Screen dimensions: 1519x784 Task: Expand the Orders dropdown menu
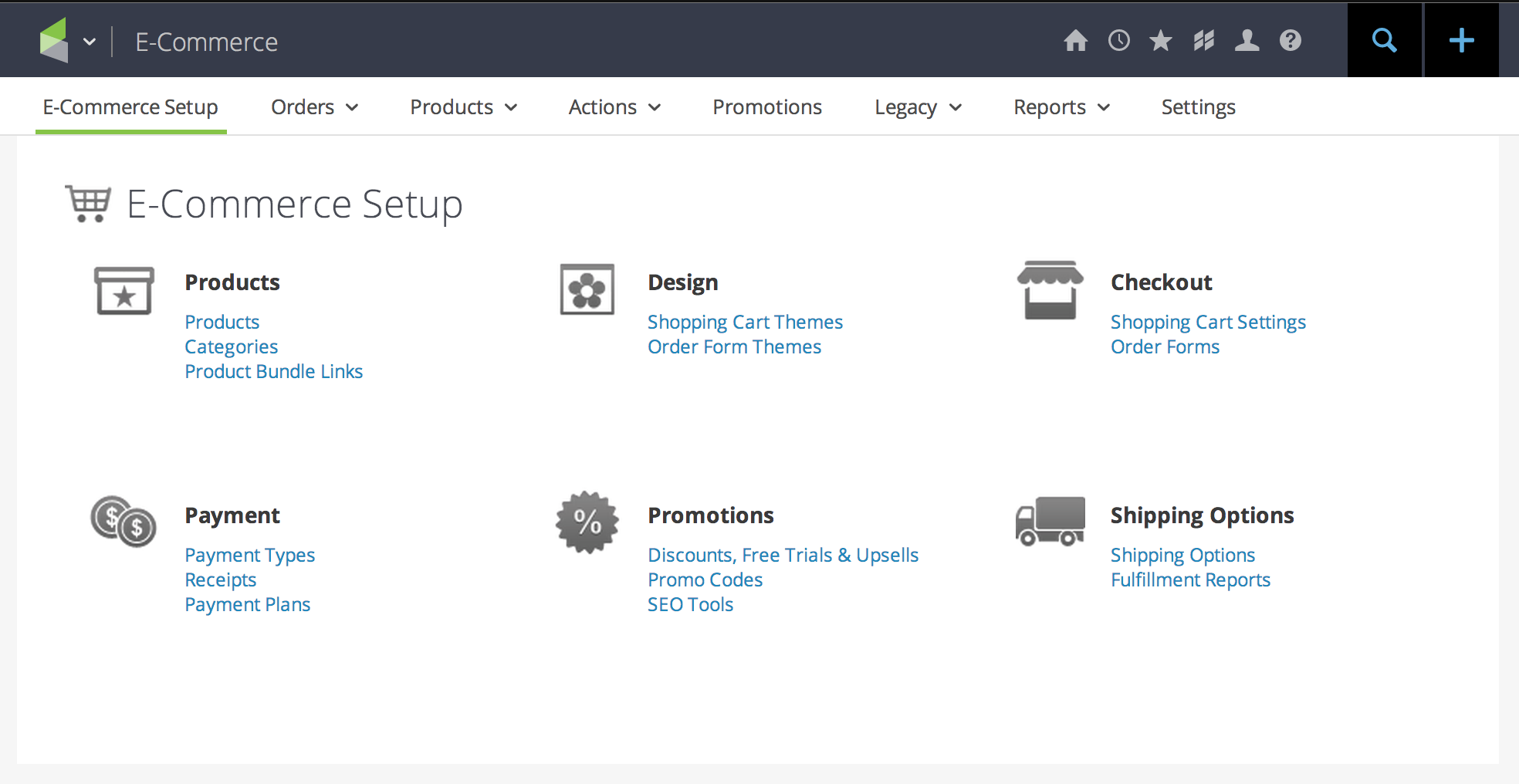pos(314,107)
